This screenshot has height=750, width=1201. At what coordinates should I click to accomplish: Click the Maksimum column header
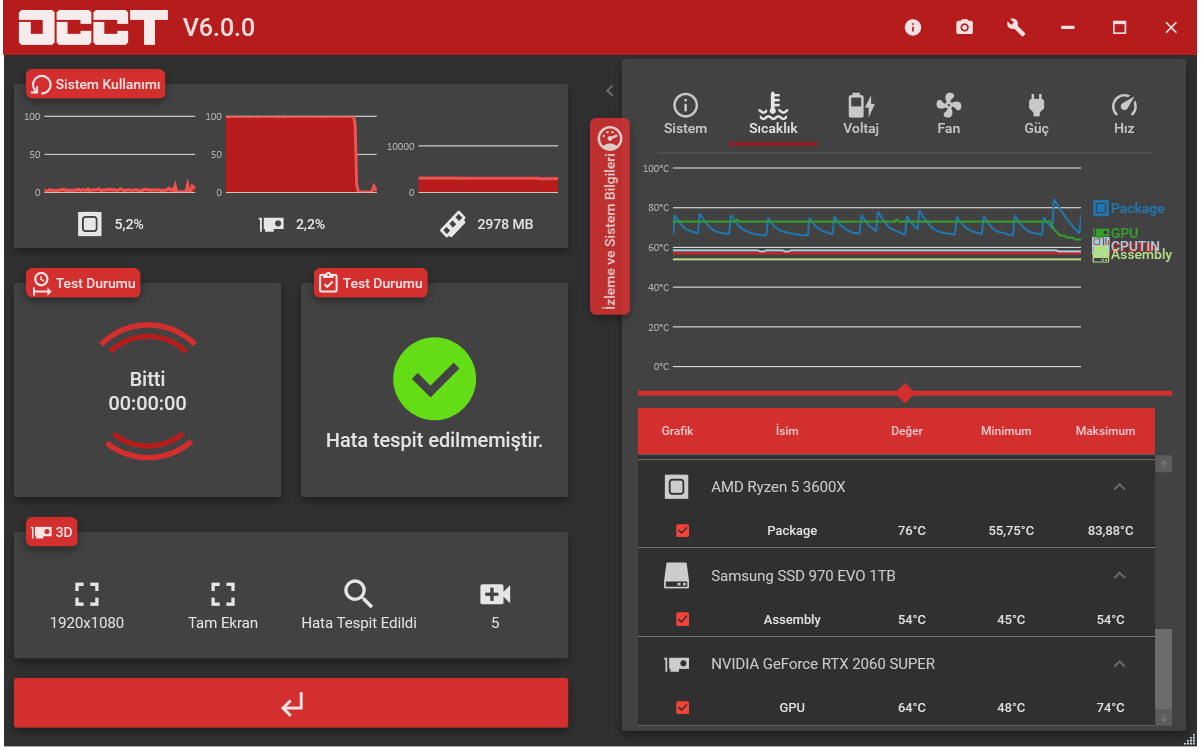(x=1105, y=431)
